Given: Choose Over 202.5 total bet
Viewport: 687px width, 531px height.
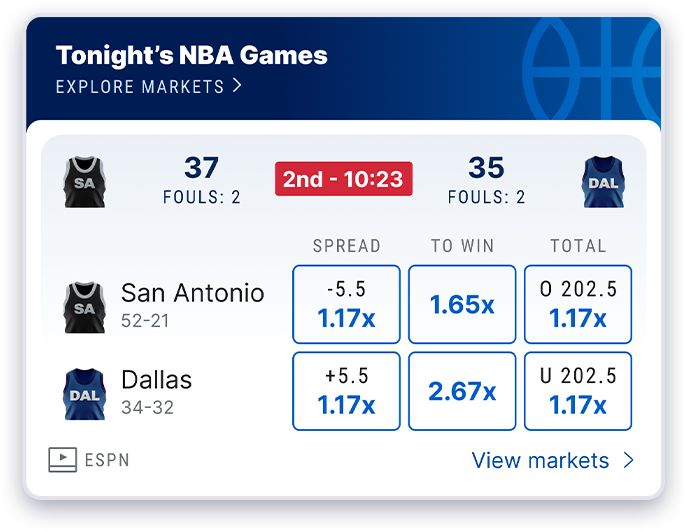Looking at the screenshot, I should [578, 304].
